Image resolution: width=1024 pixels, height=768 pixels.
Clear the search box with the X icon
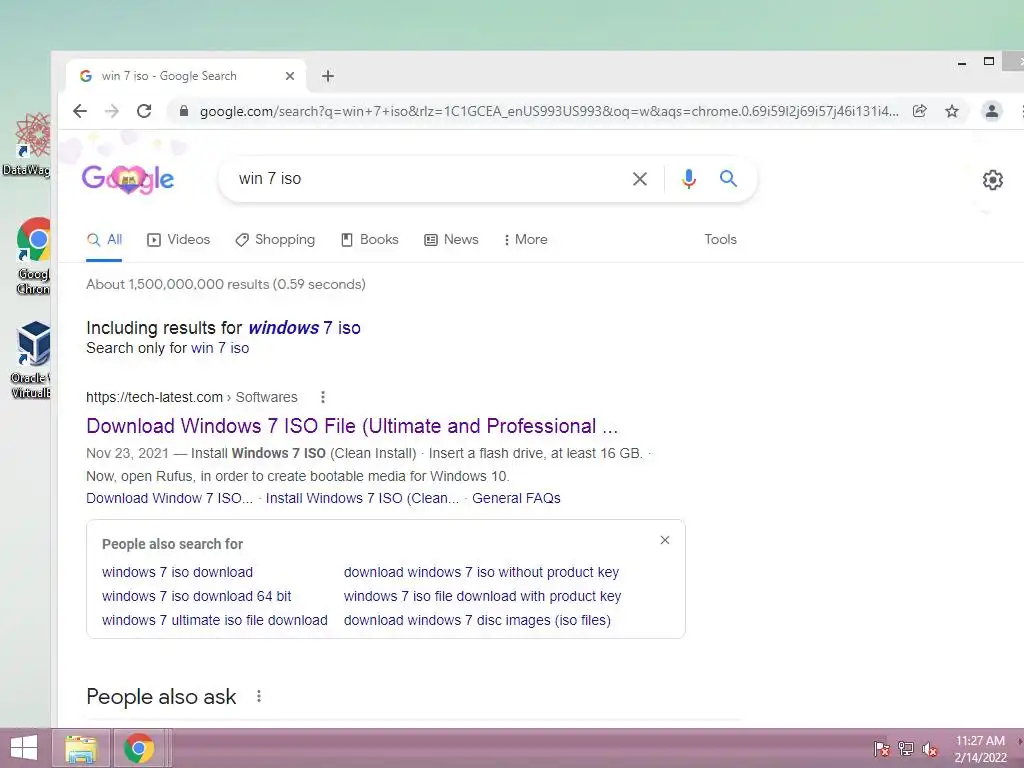point(639,178)
